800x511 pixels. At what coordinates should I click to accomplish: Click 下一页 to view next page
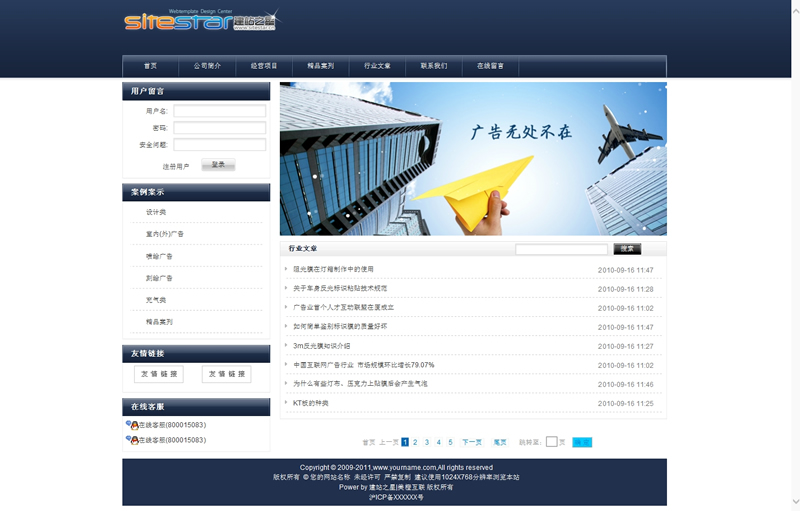[472, 442]
